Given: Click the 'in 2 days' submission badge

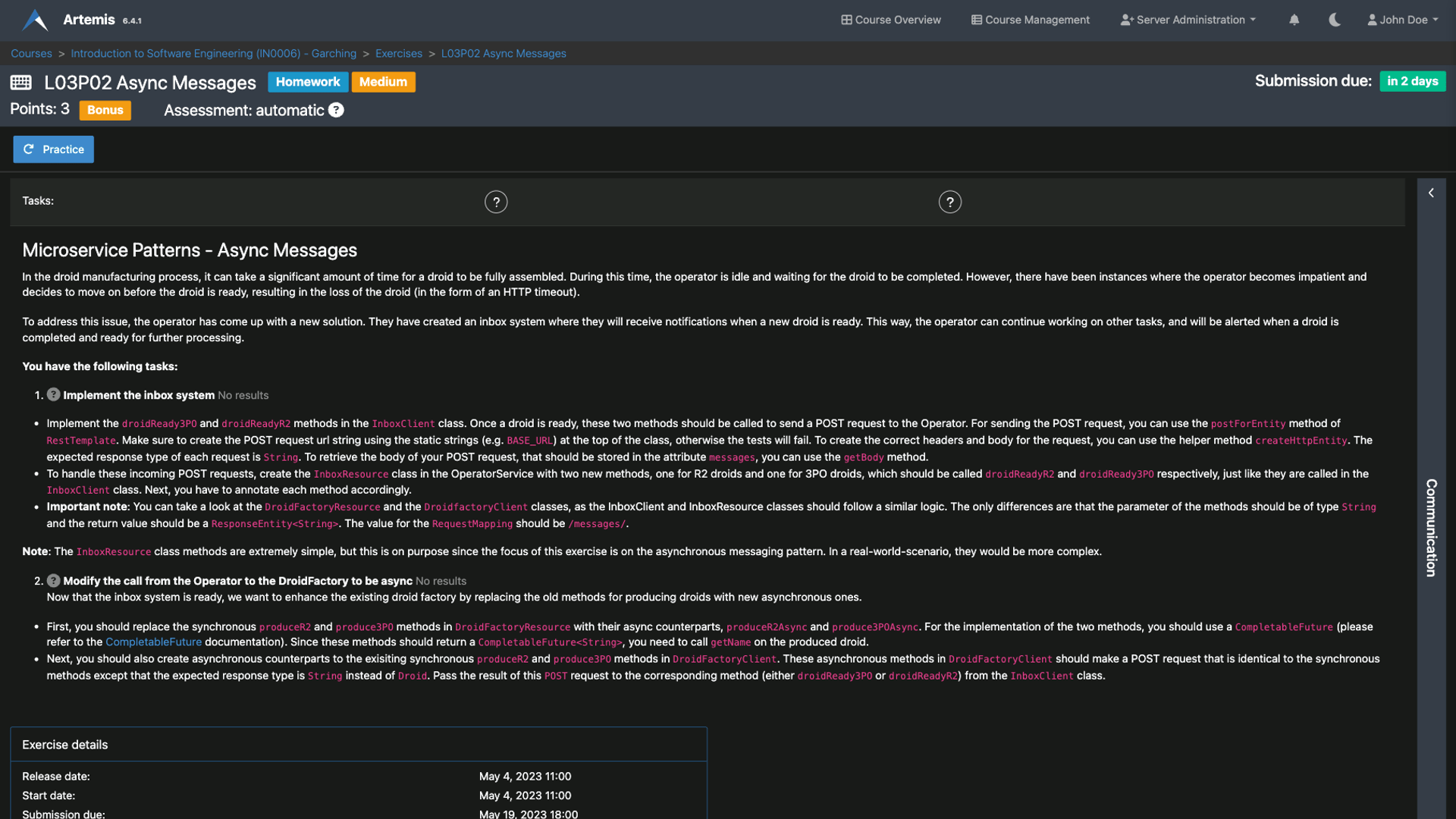Looking at the screenshot, I should [1412, 80].
